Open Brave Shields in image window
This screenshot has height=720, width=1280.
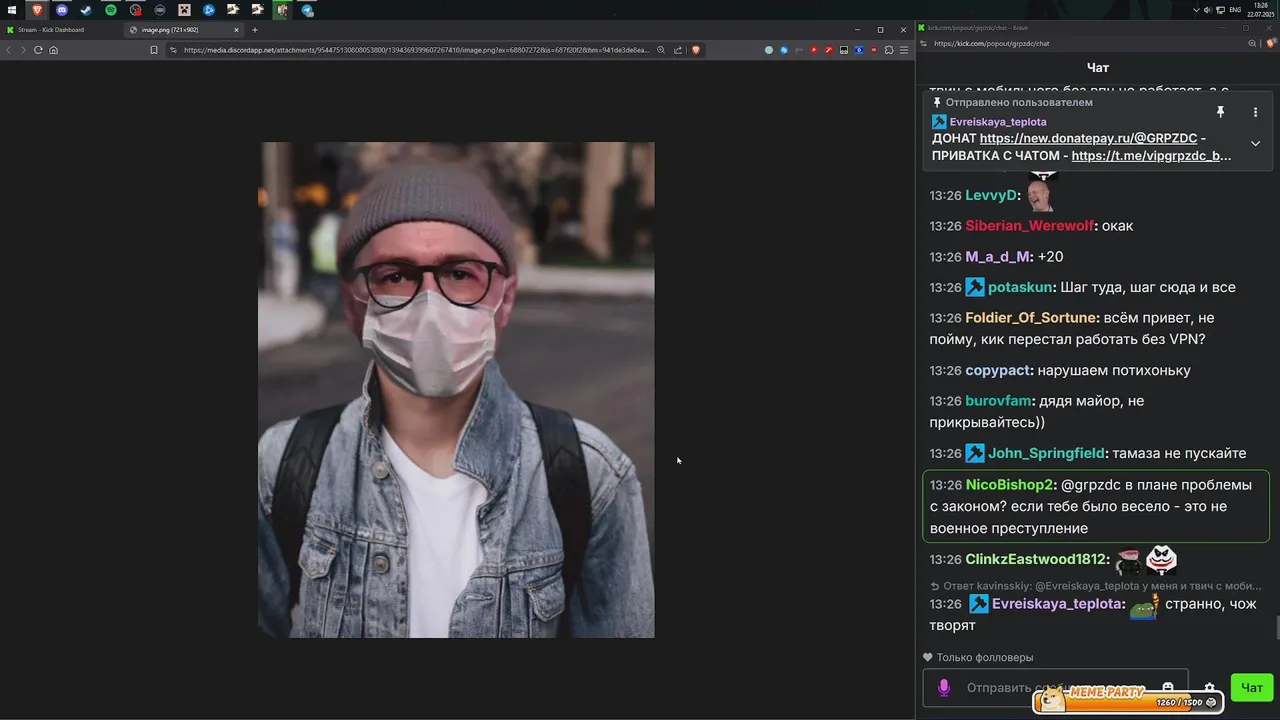click(696, 50)
